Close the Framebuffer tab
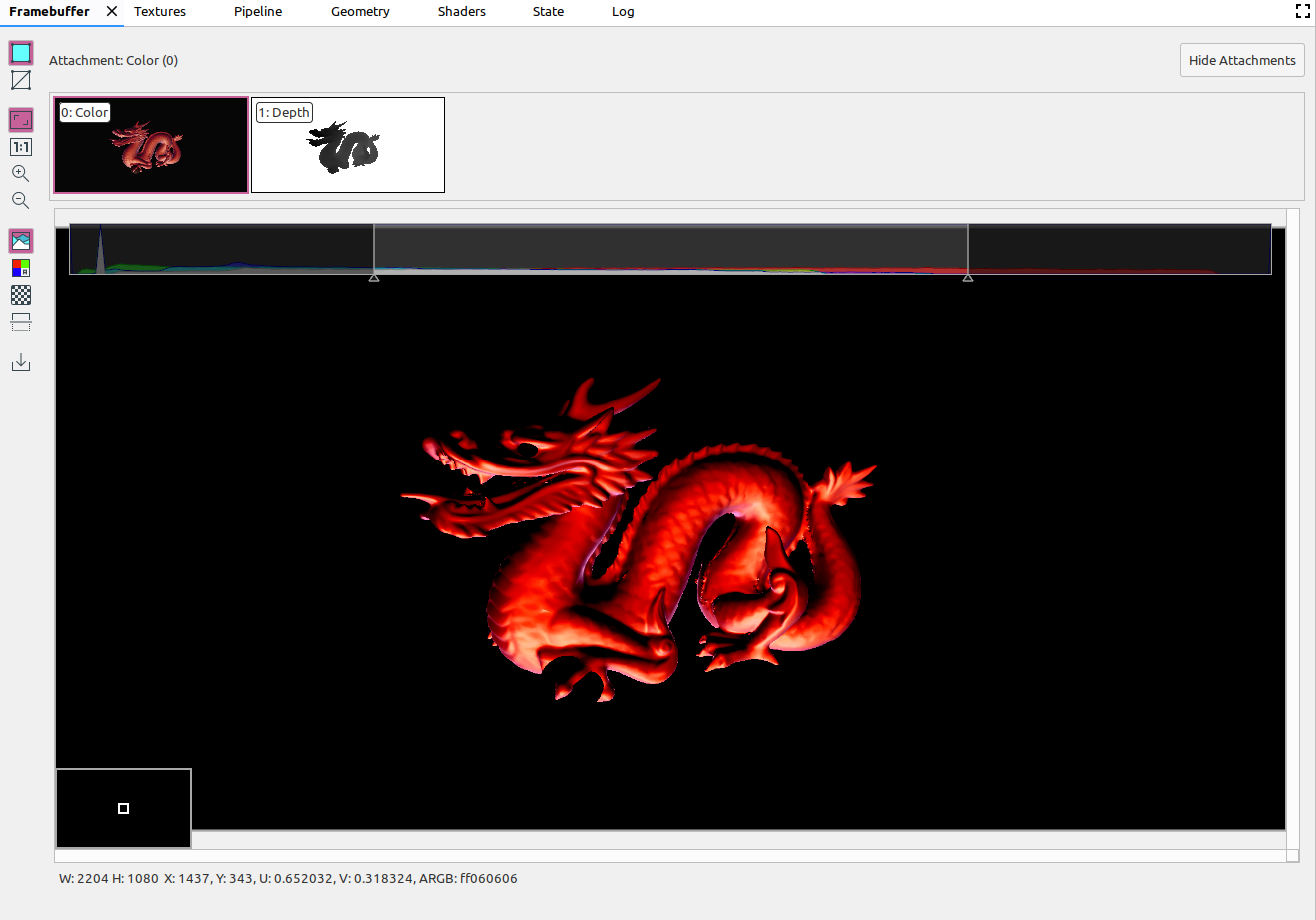 (x=112, y=11)
